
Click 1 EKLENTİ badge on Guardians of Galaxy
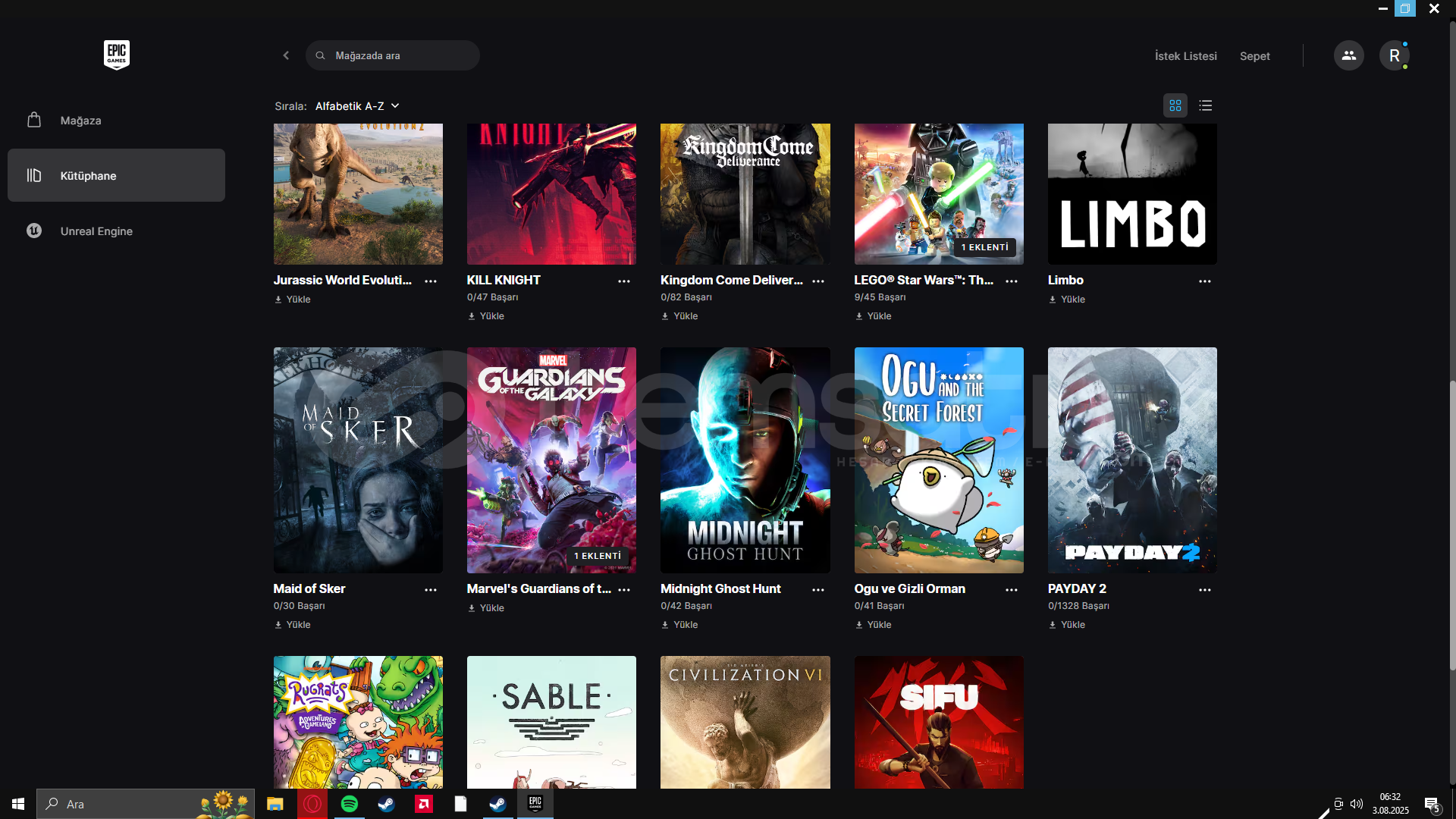click(598, 556)
